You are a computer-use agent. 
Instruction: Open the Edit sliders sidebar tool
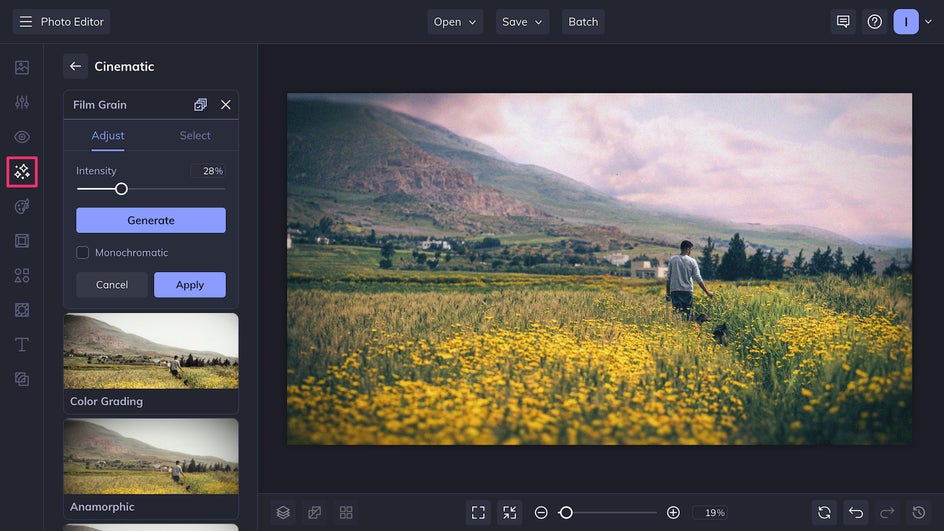22,102
